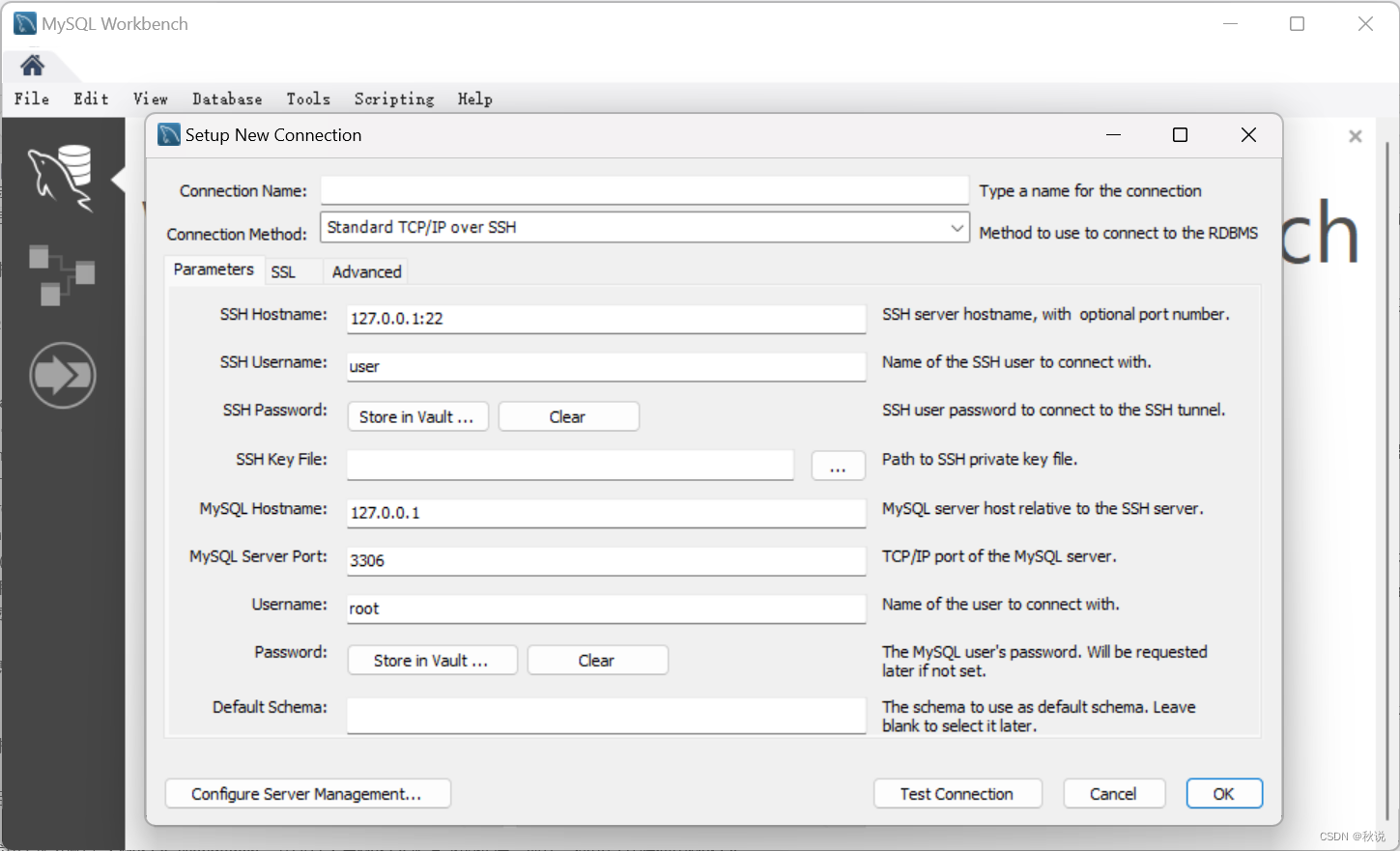Image resolution: width=1400 pixels, height=851 pixels.
Task: Cancel the new connection setup
Action: [1114, 793]
